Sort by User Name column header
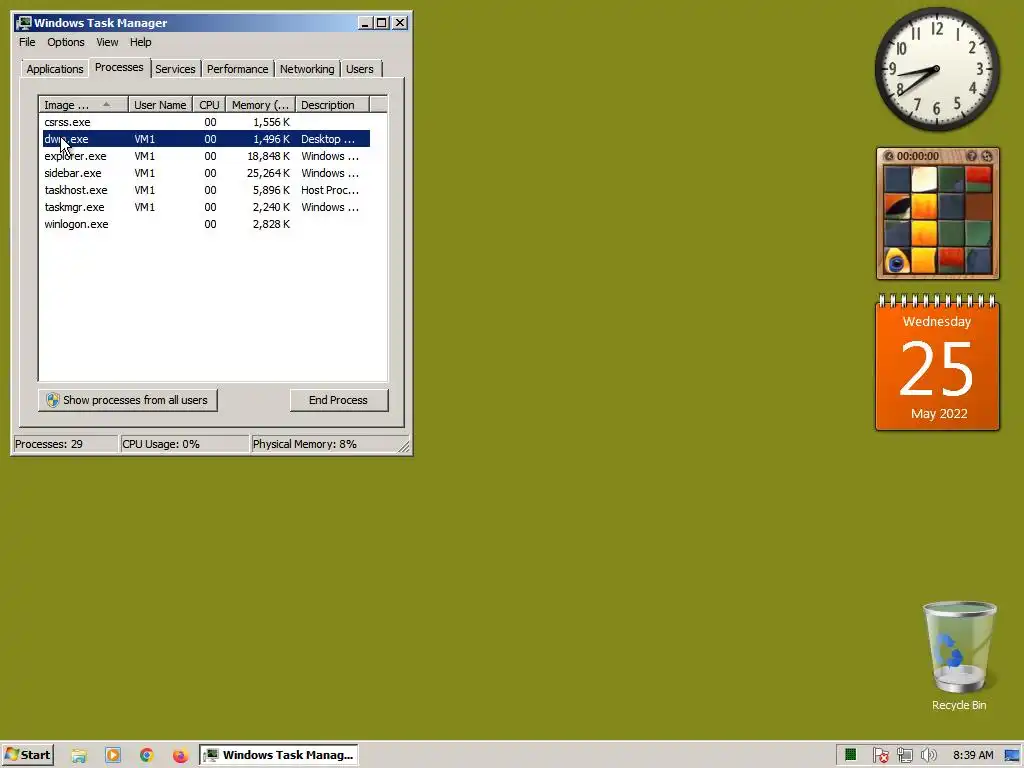Viewport: 1024px width, 768px height. (x=160, y=104)
